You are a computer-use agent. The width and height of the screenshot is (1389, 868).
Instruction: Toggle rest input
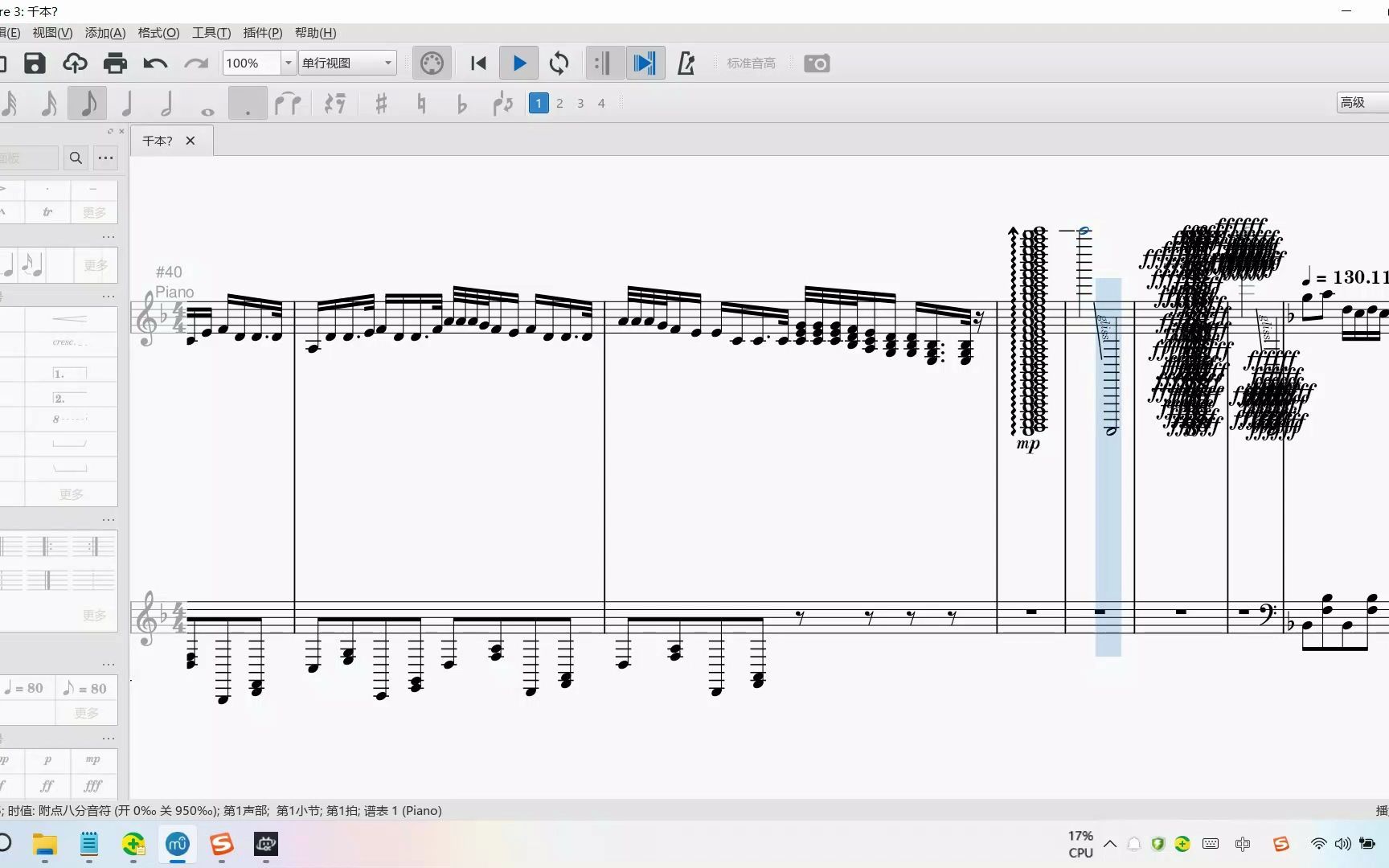tap(334, 104)
